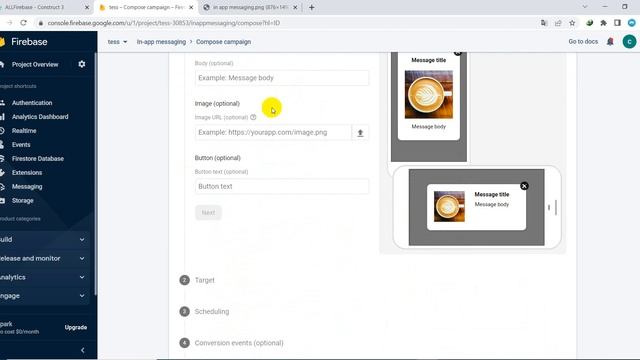The height and width of the screenshot is (360, 640).
Task: Click the notifications bell icon
Action: [610, 42]
